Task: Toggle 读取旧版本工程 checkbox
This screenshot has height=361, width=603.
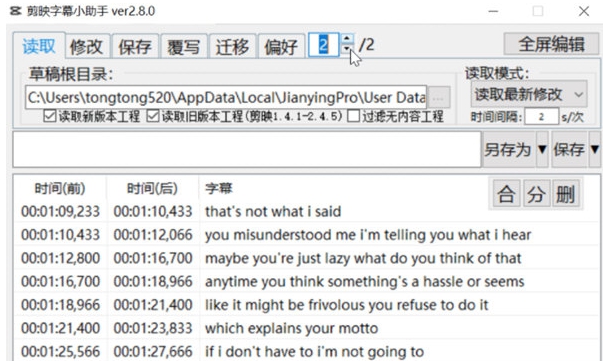Action: pos(244,116)
